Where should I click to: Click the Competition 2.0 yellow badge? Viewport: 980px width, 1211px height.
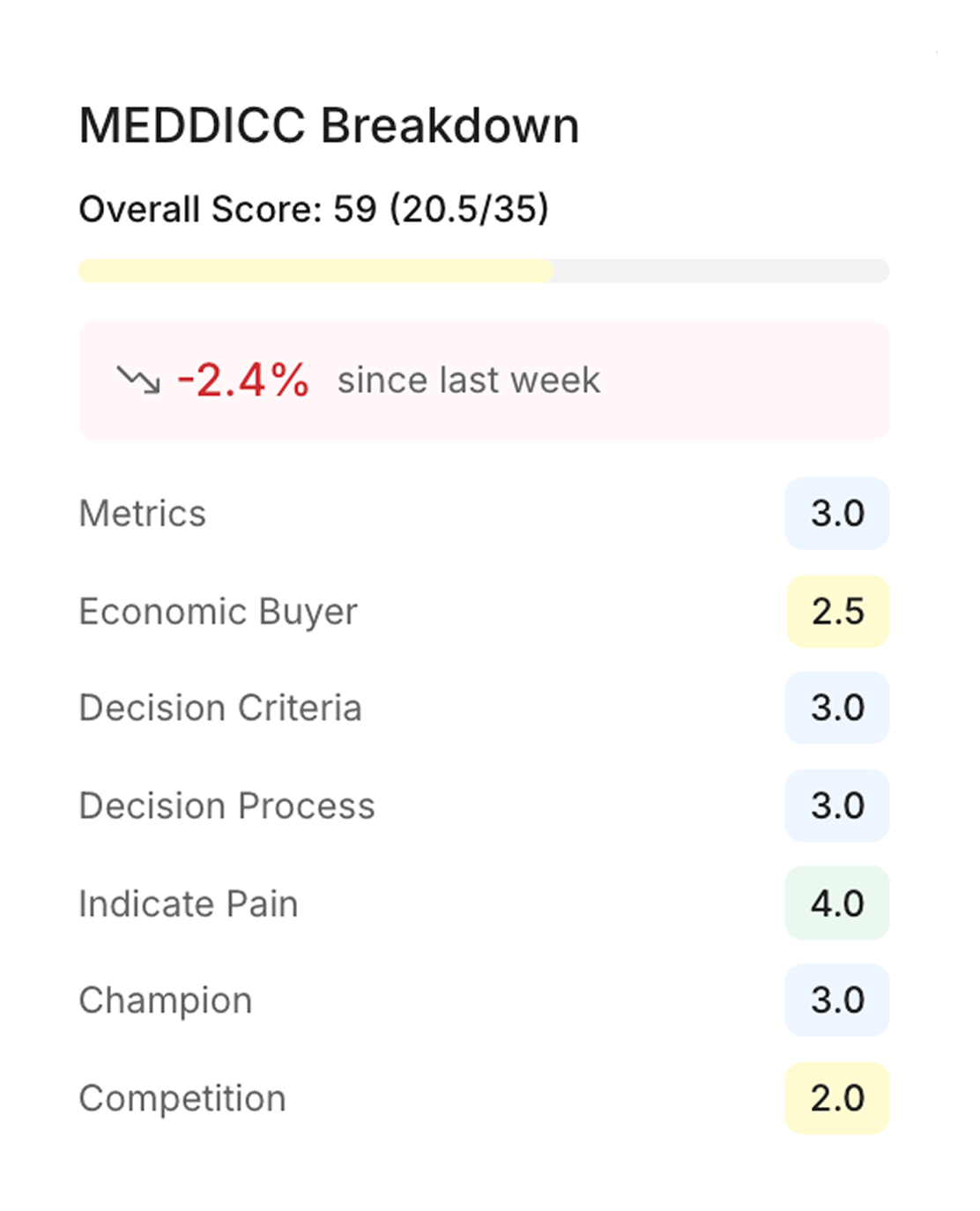[836, 1098]
